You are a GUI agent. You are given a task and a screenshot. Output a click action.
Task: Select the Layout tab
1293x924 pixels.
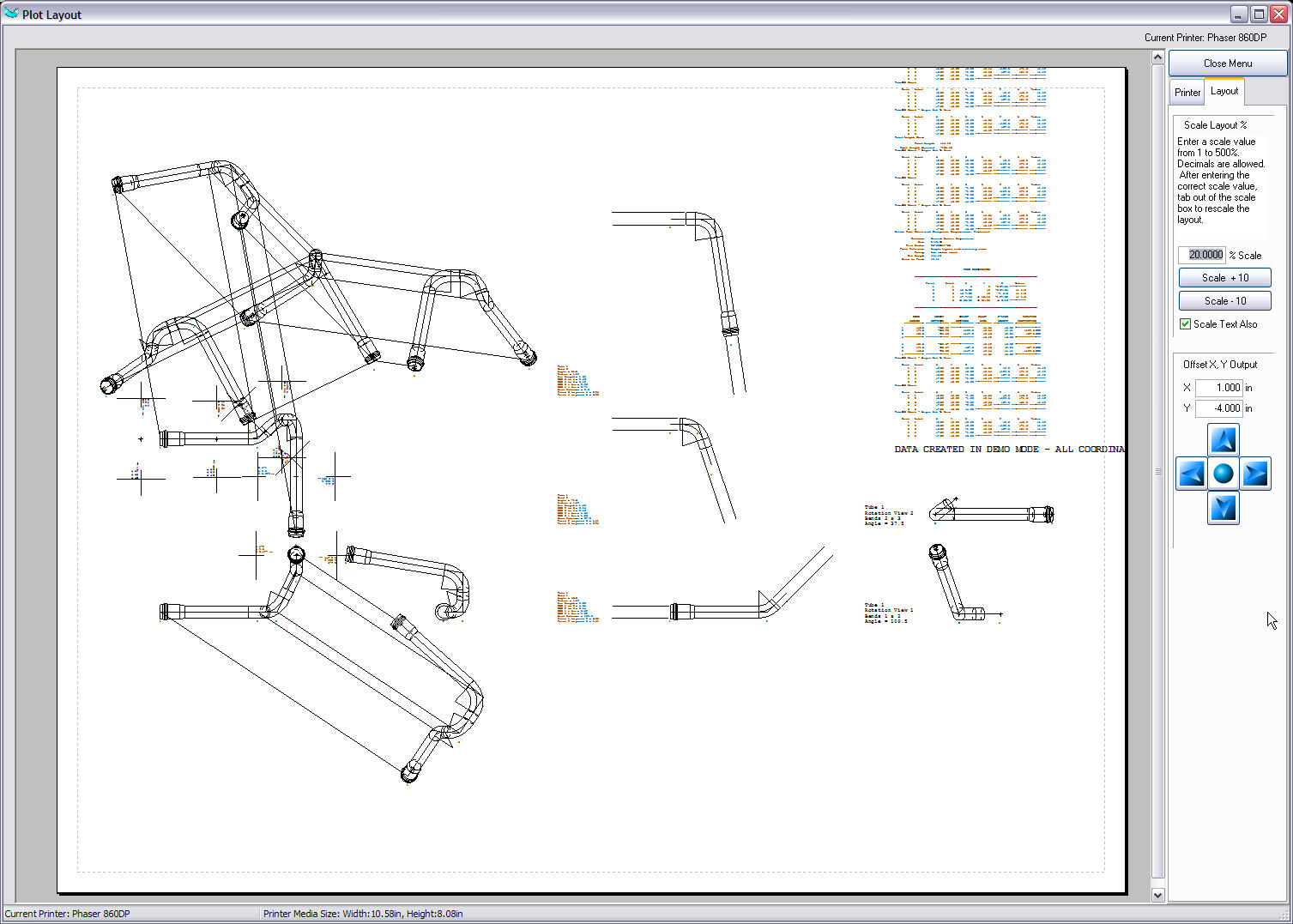(1224, 91)
